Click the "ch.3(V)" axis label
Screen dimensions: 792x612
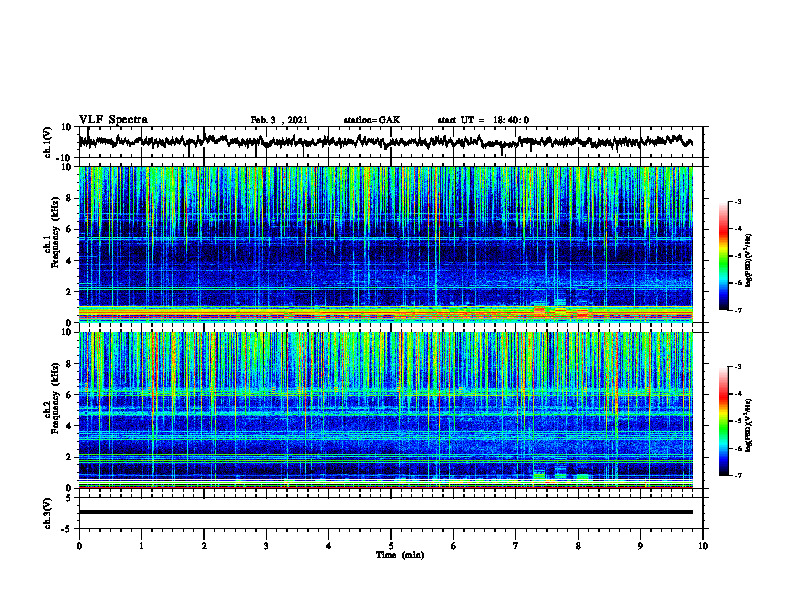pyautogui.click(x=48, y=513)
